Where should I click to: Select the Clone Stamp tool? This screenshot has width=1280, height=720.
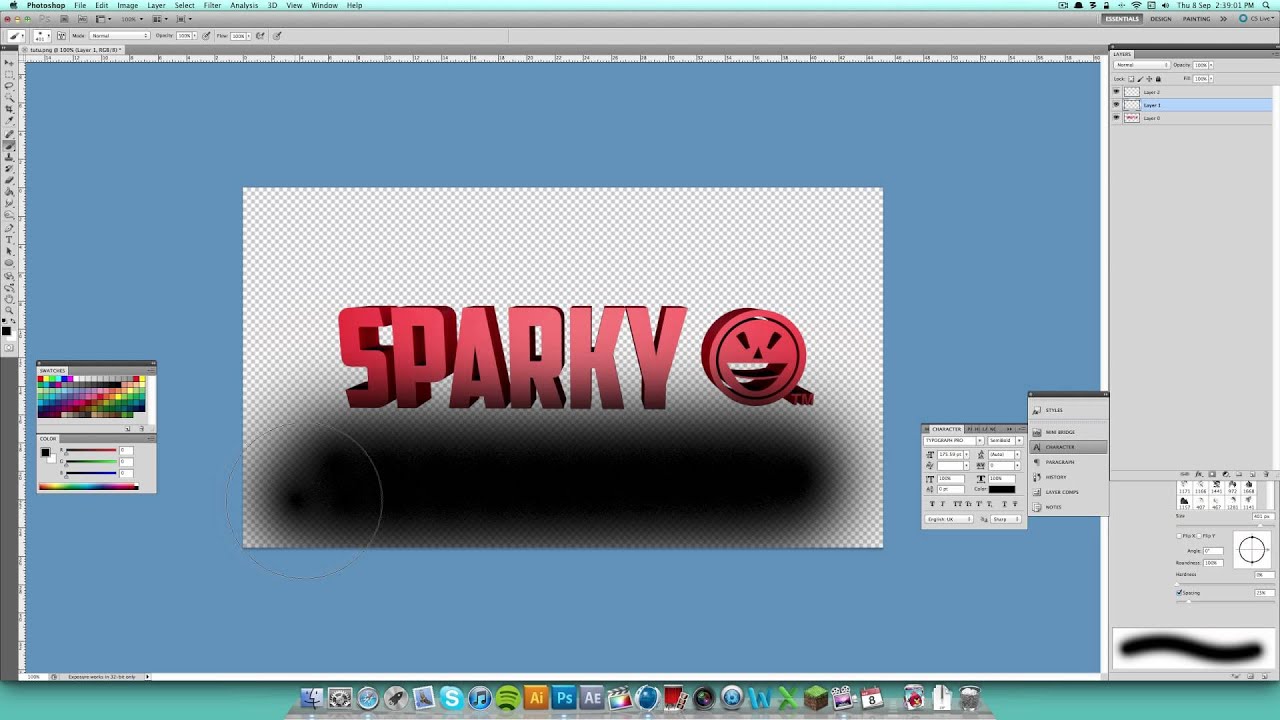pyautogui.click(x=9, y=157)
